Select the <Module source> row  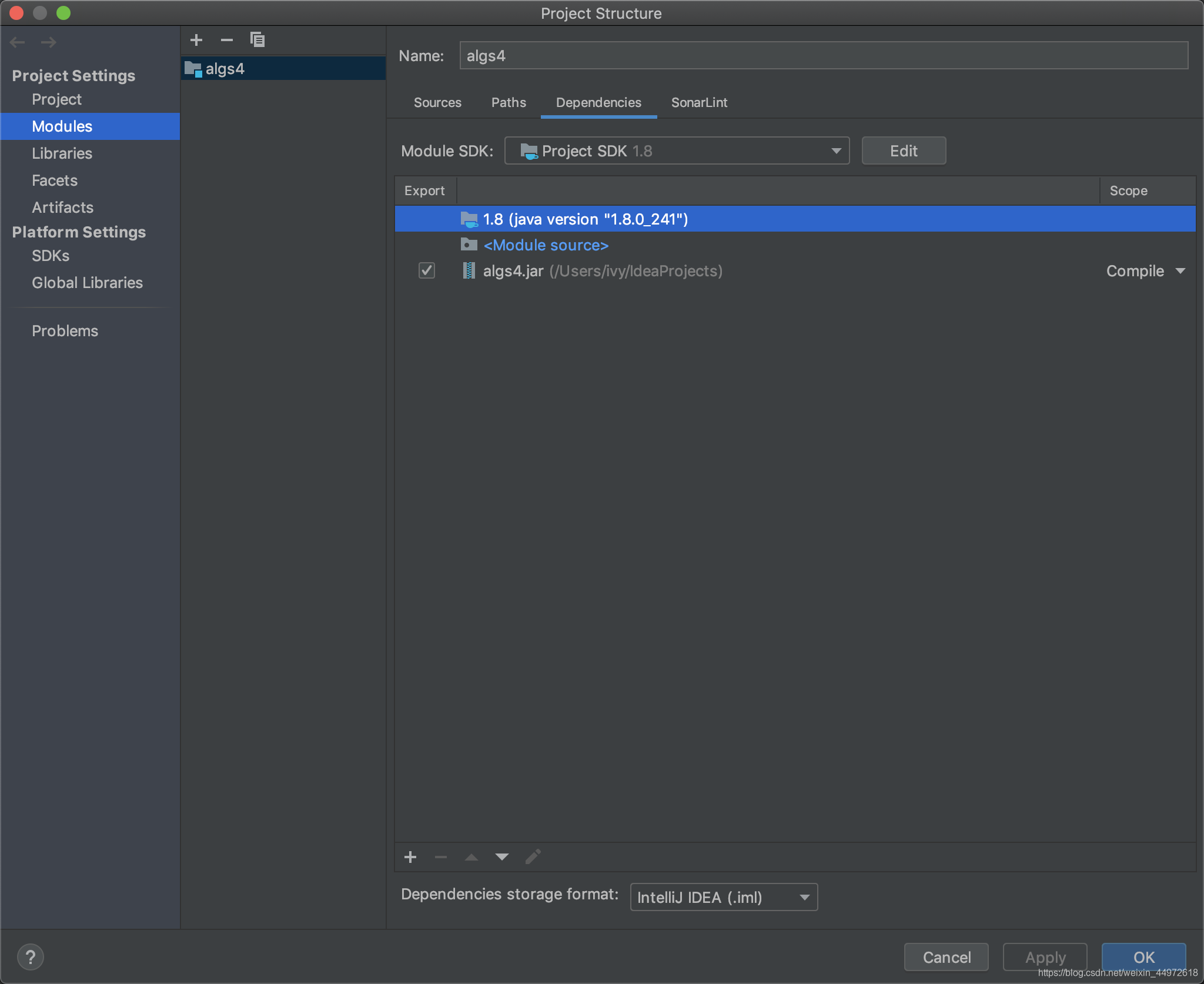tap(795, 245)
